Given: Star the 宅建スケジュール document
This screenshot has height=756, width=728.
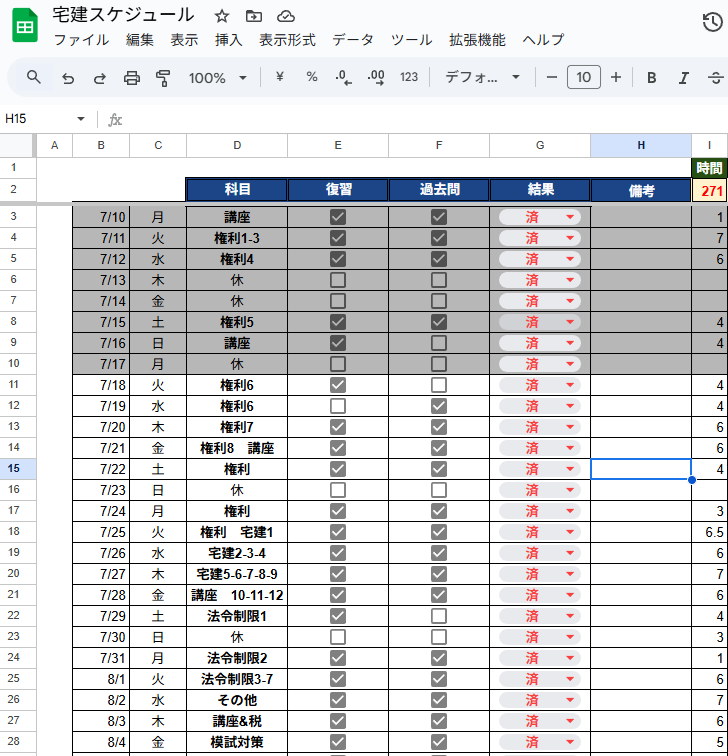Looking at the screenshot, I should tap(222, 16).
